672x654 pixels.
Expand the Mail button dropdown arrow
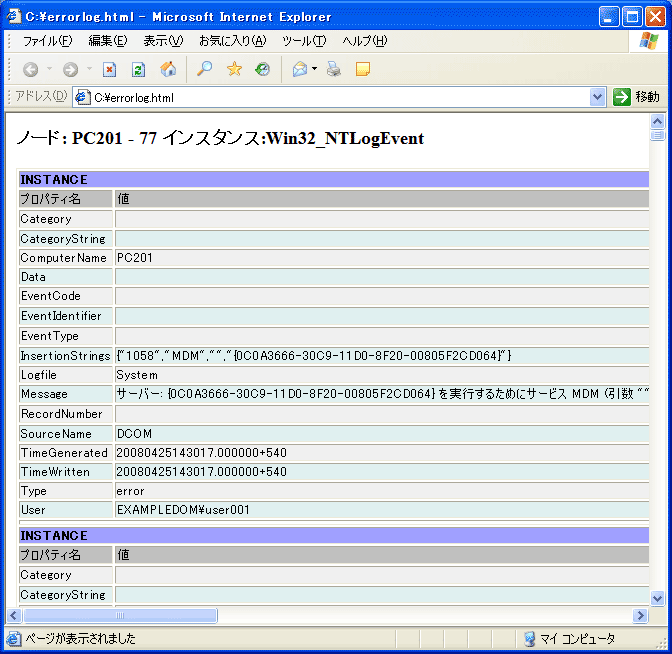314,70
